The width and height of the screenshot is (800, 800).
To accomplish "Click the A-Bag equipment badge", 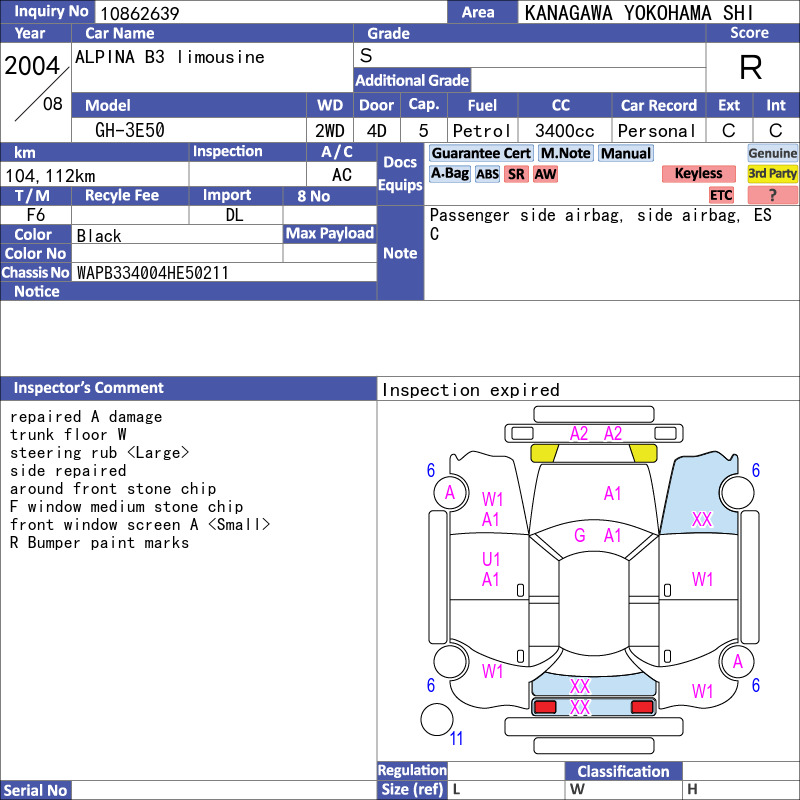I will pyautogui.click(x=449, y=174).
